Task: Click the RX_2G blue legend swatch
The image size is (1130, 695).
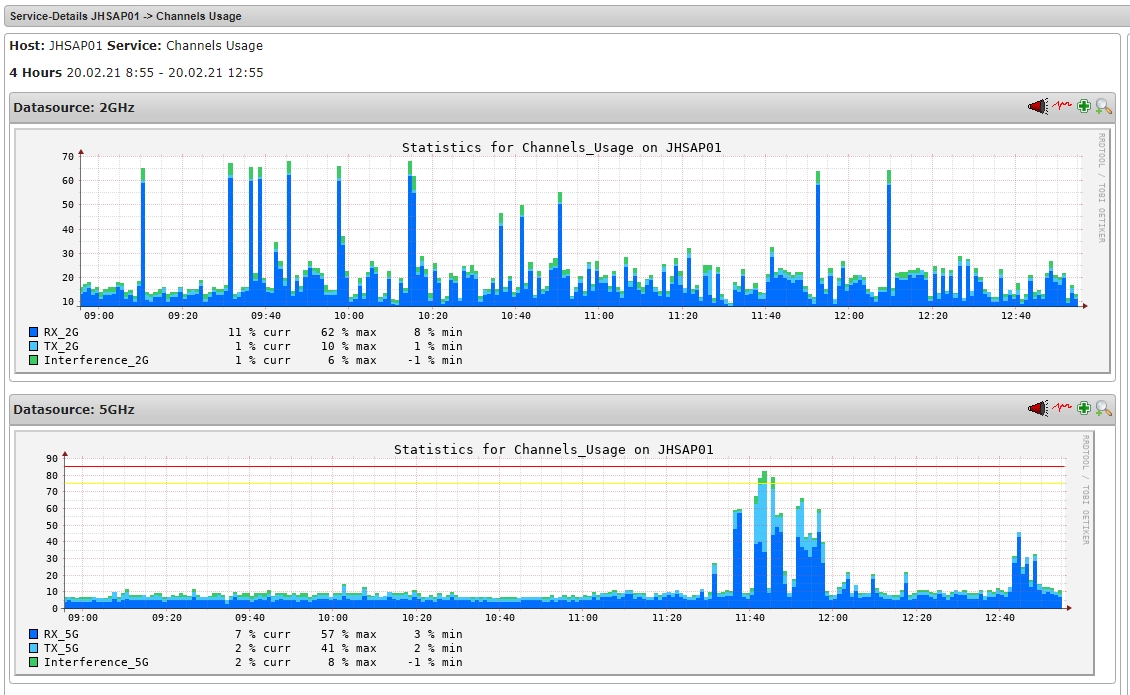Action: [34, 331]
